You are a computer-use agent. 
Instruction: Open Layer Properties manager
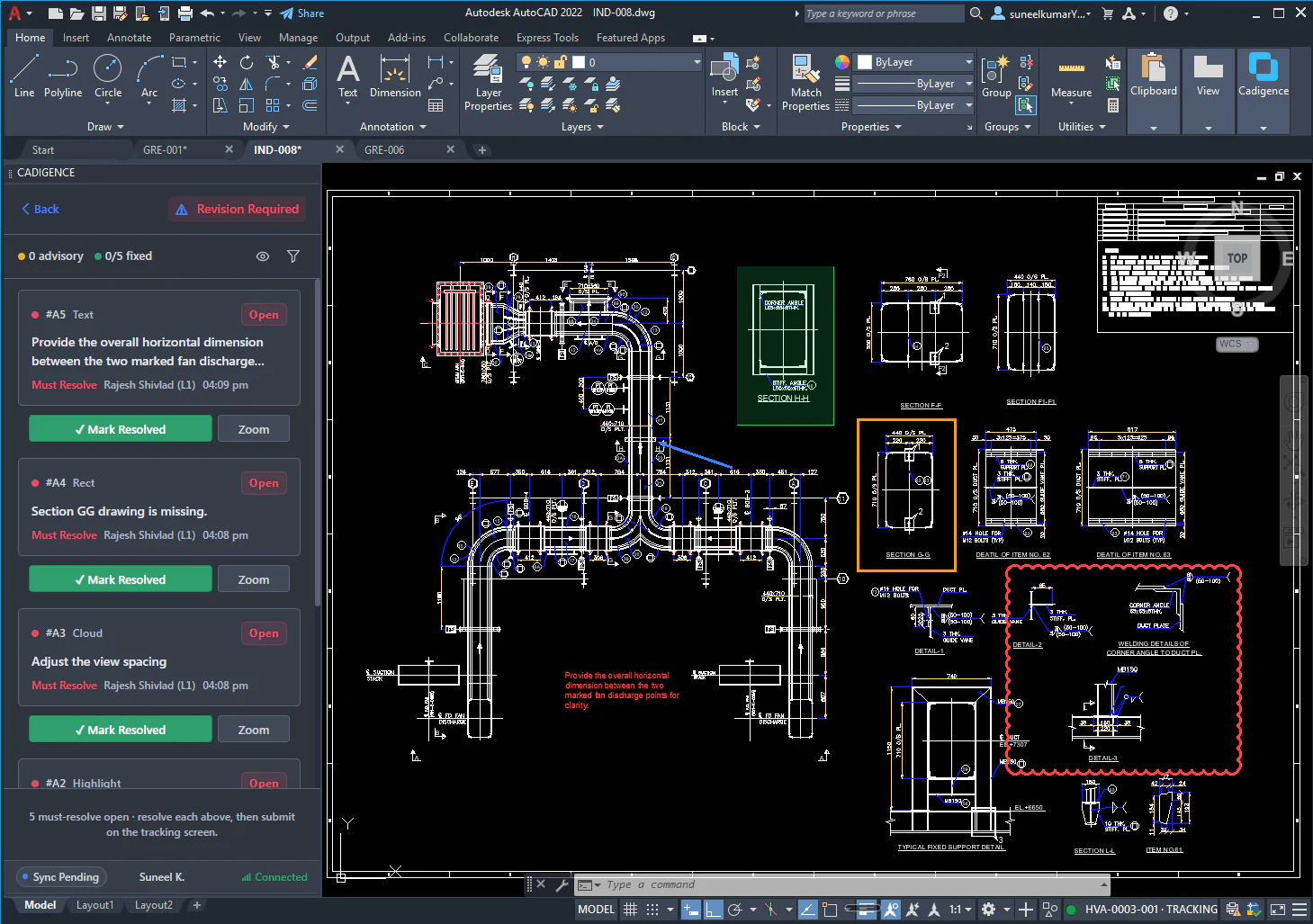click(488, 82)
